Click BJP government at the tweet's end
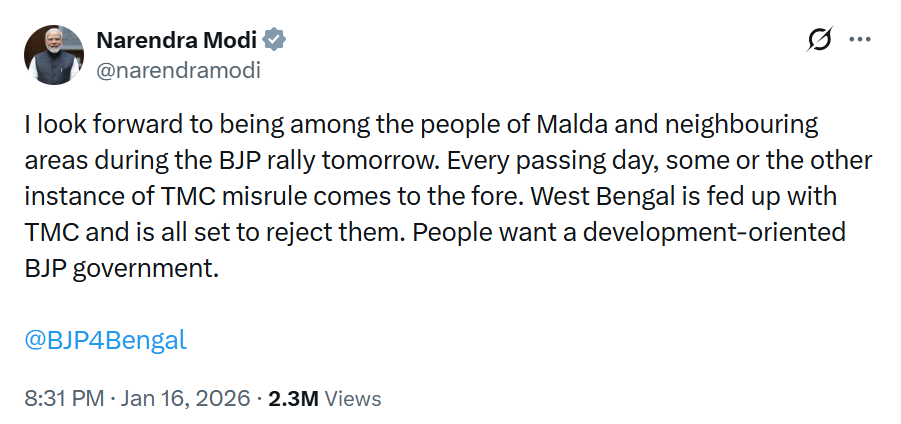Screen dimensions: 901x424 [x=120, y=268]
